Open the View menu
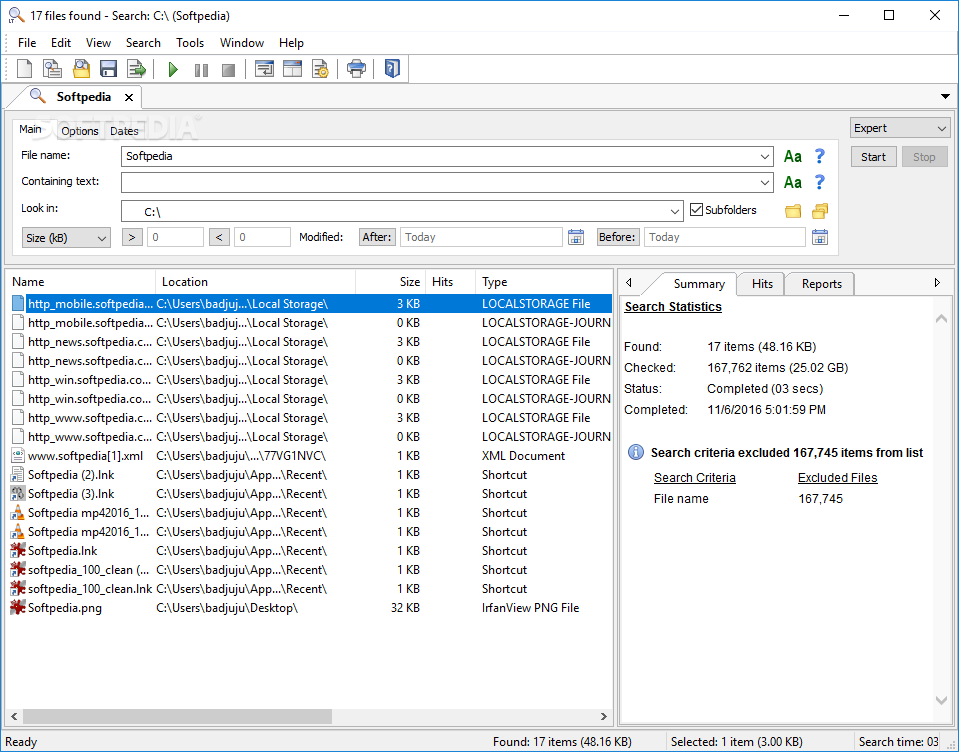Screen dimensions: 959x752 coord(98,43)
